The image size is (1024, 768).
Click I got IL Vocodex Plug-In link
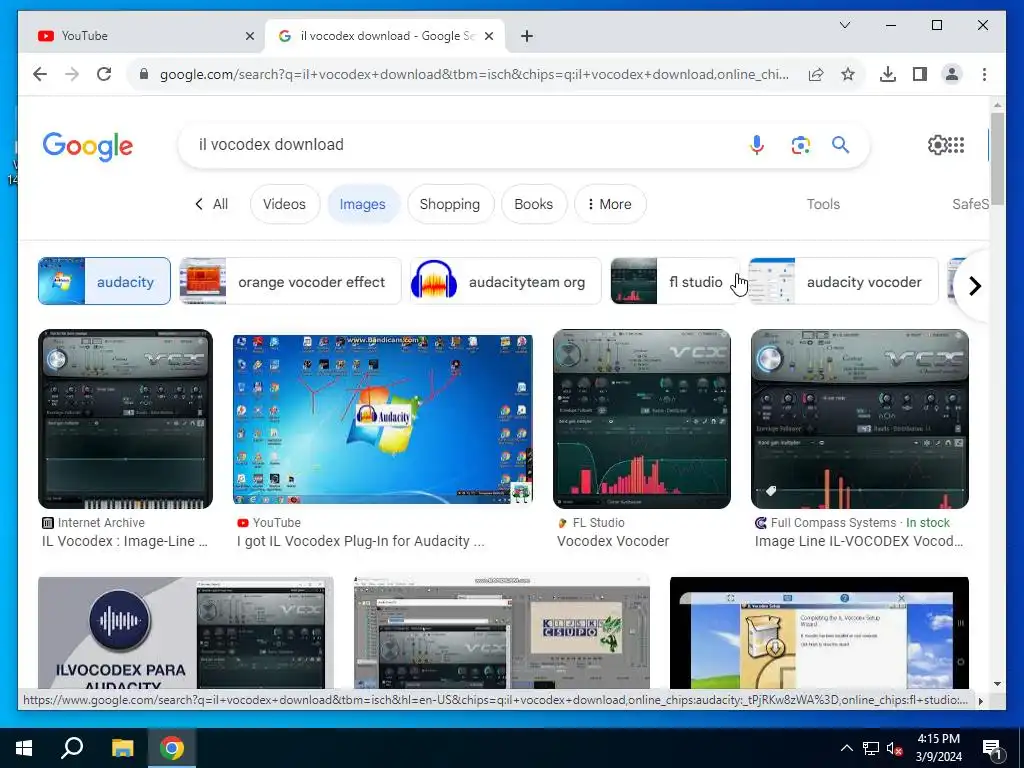360,541
